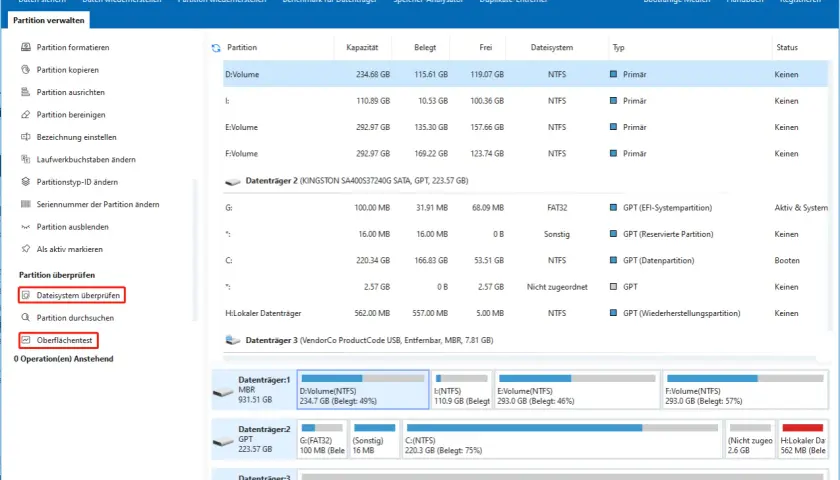Viewport: 840px width, 480px height.
Task: Click the Primär type square on the I: row
Action: [613, 101]
